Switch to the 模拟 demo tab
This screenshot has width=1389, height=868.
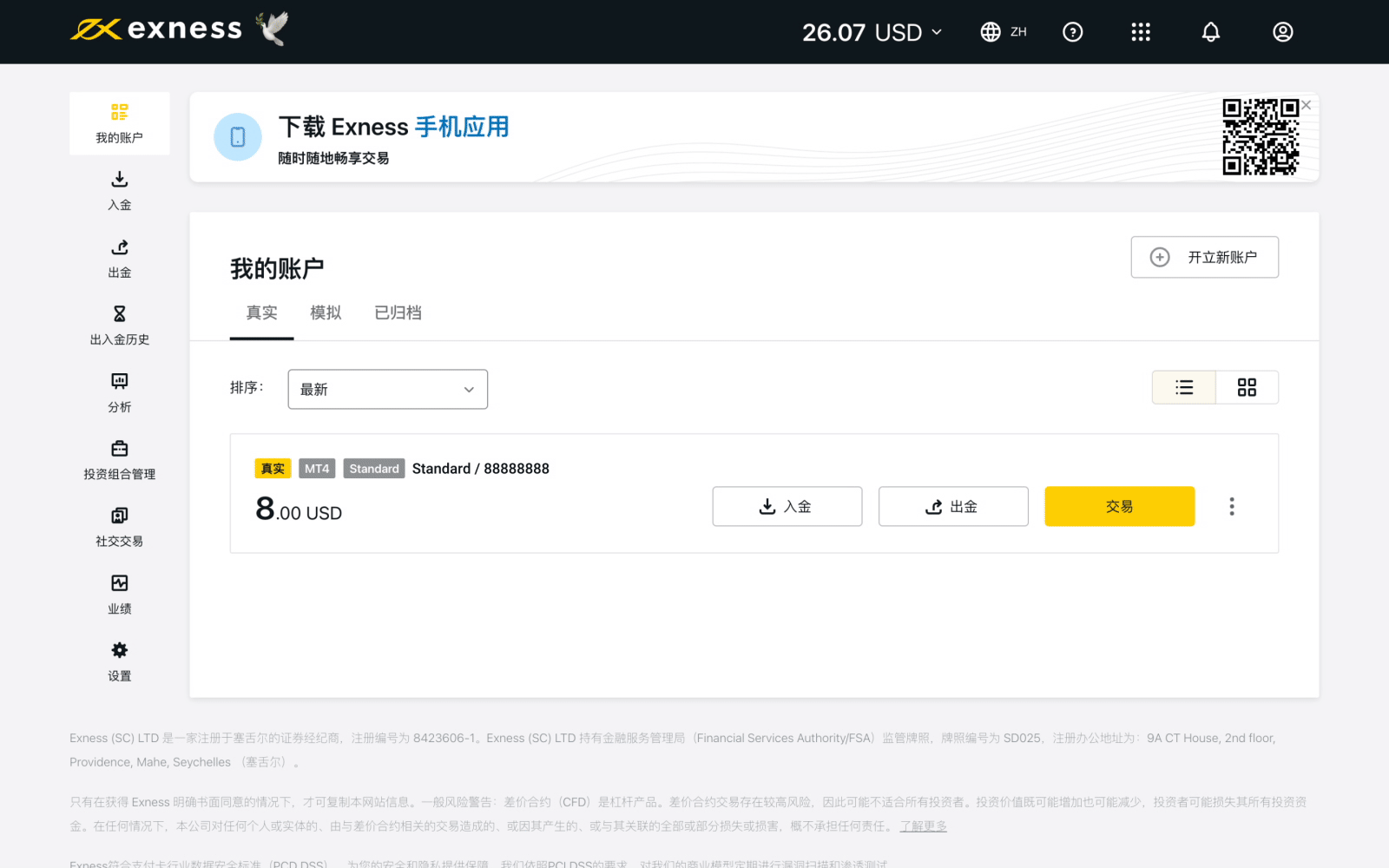(326, 313)
